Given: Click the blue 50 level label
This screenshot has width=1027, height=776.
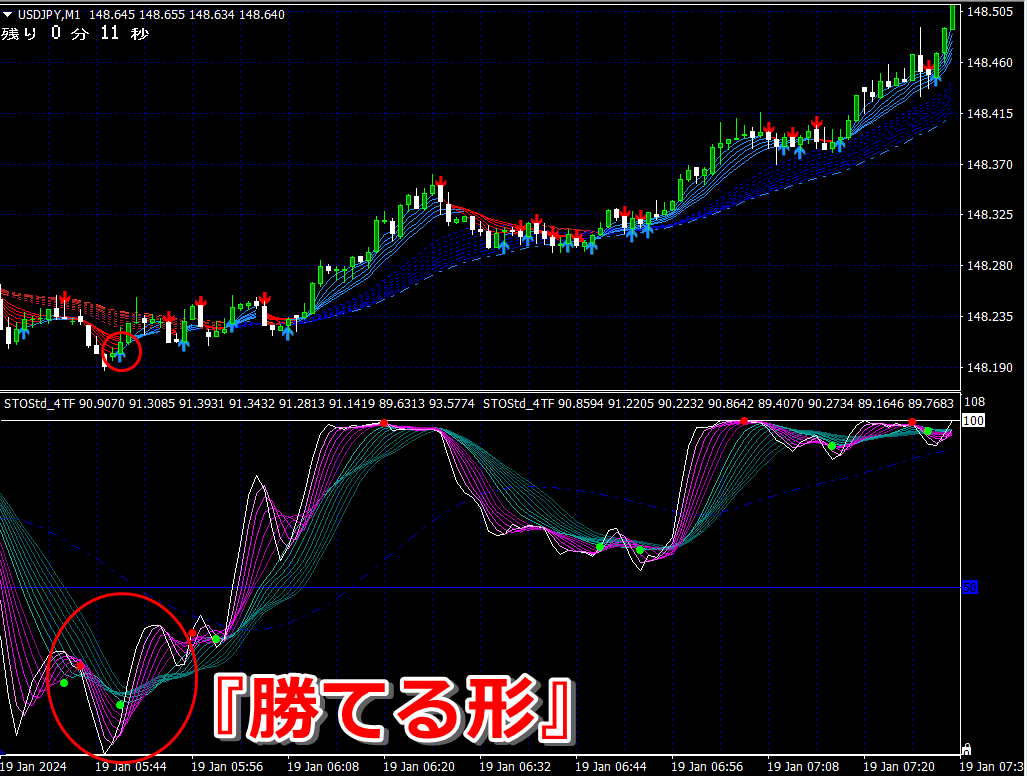Looking at the screenshot, I should [970, 587].
